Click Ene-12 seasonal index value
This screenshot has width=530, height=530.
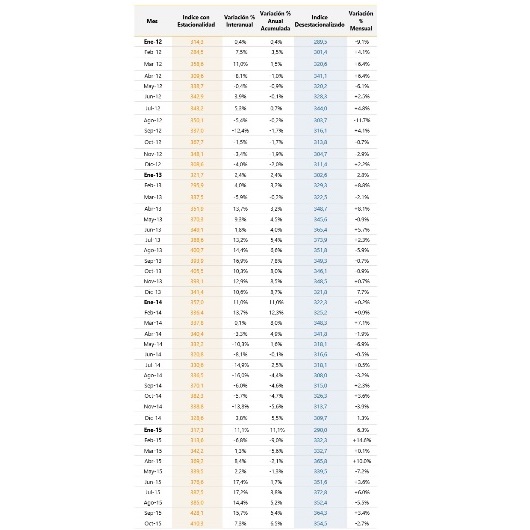point(197,42)
